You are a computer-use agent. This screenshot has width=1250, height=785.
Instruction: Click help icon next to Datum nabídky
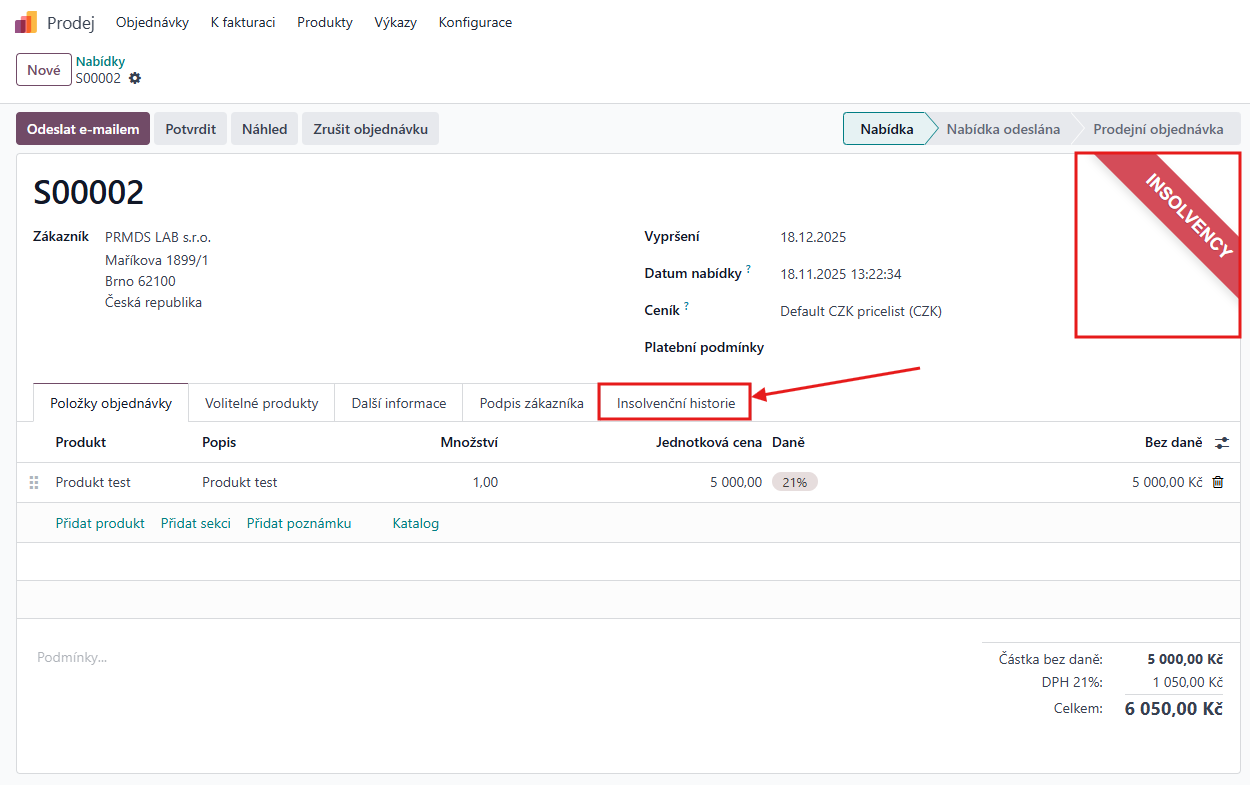click(x=748, y=270)
